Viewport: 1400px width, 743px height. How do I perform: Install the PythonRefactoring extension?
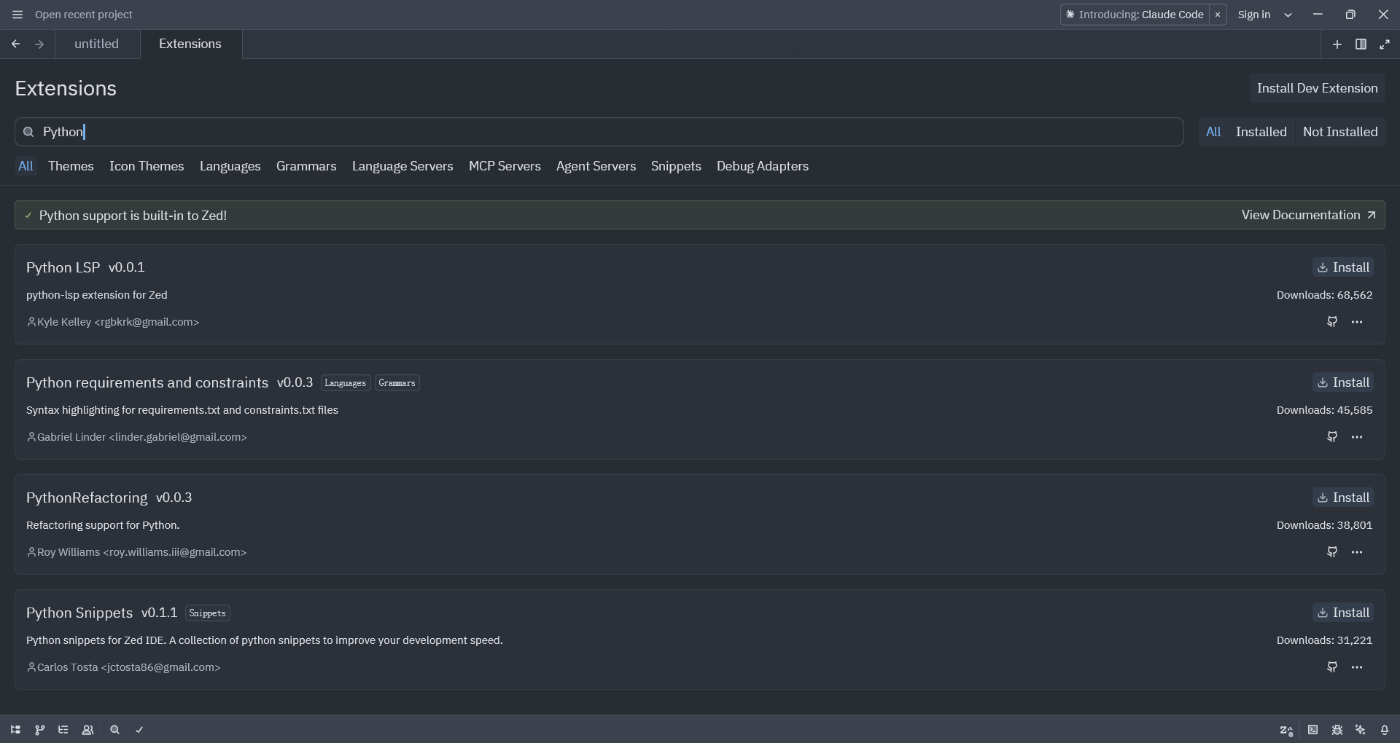click(x=1343, y=497)
